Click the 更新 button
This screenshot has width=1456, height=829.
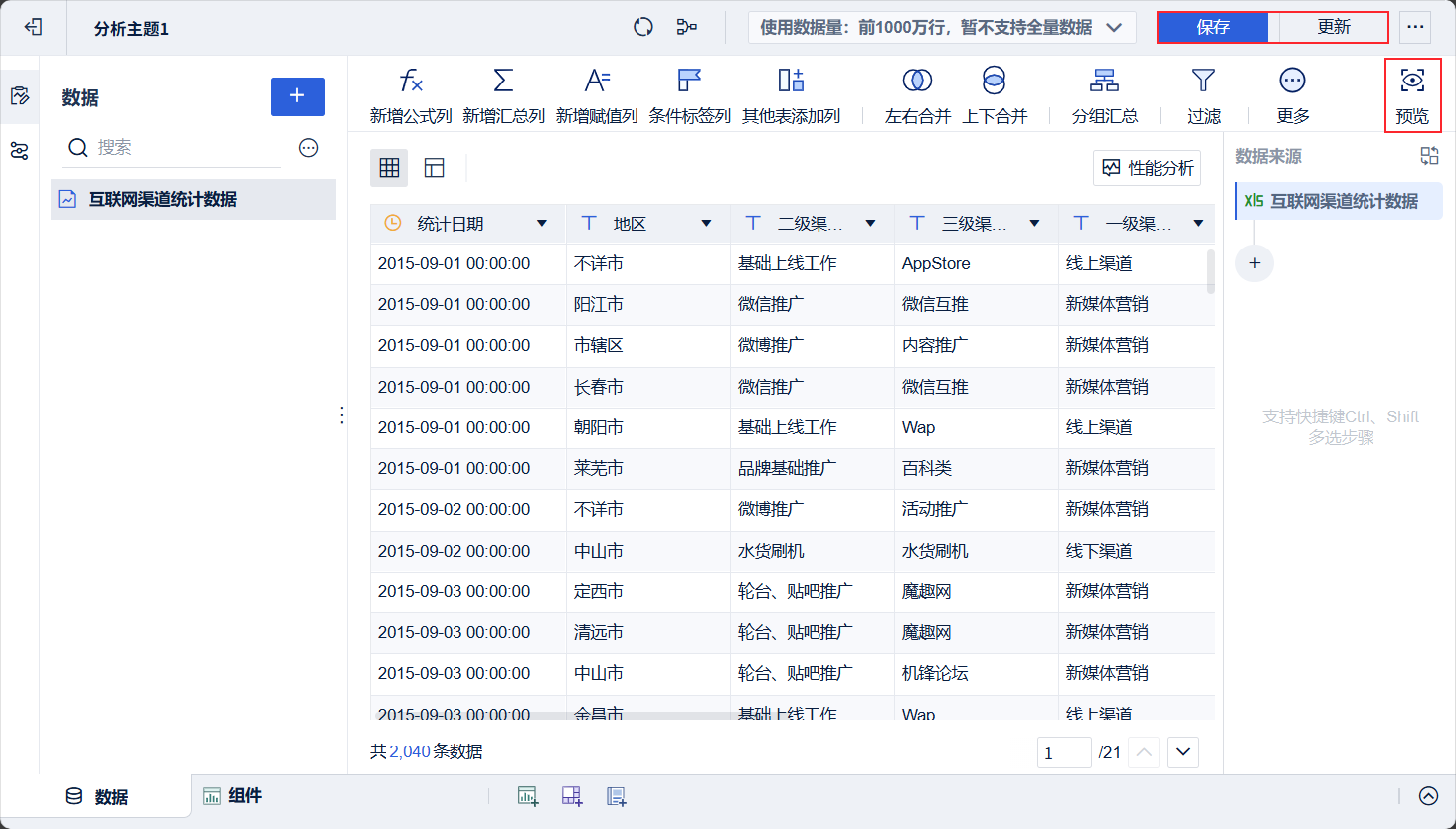pyautogui.click(x=1333, y=27)
